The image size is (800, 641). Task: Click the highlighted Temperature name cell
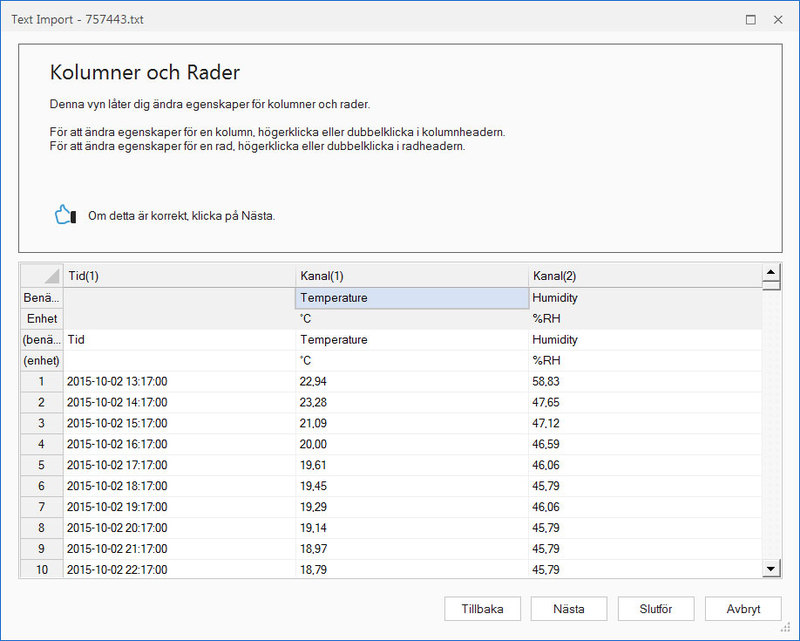(412, 298)
